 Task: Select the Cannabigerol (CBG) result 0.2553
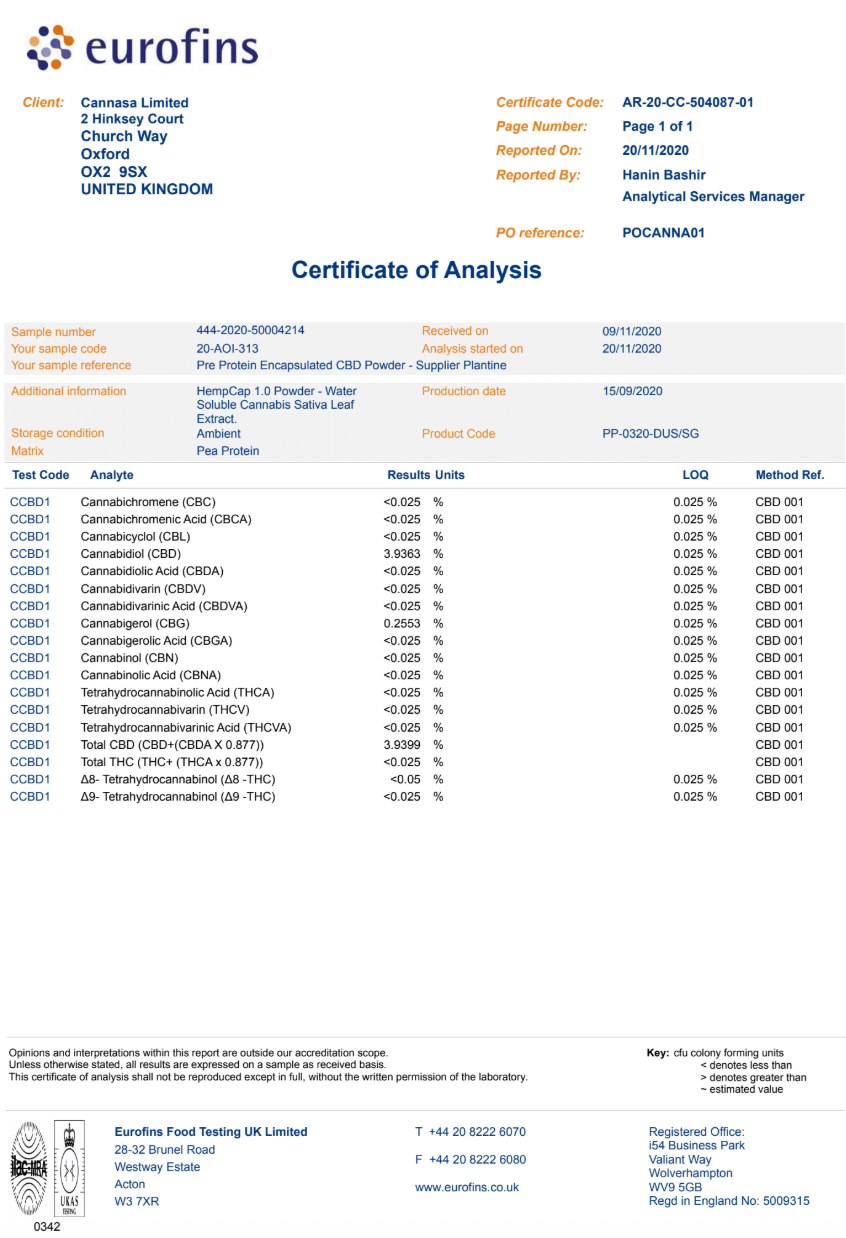tap(402, 623)
